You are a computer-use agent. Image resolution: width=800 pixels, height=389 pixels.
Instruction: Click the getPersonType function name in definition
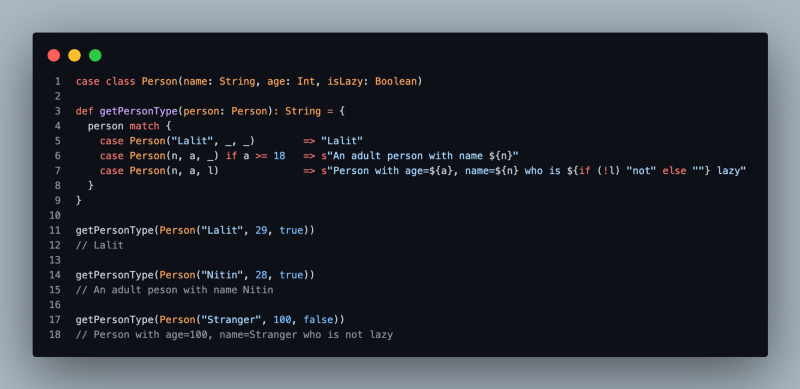[x=139, y=111]
